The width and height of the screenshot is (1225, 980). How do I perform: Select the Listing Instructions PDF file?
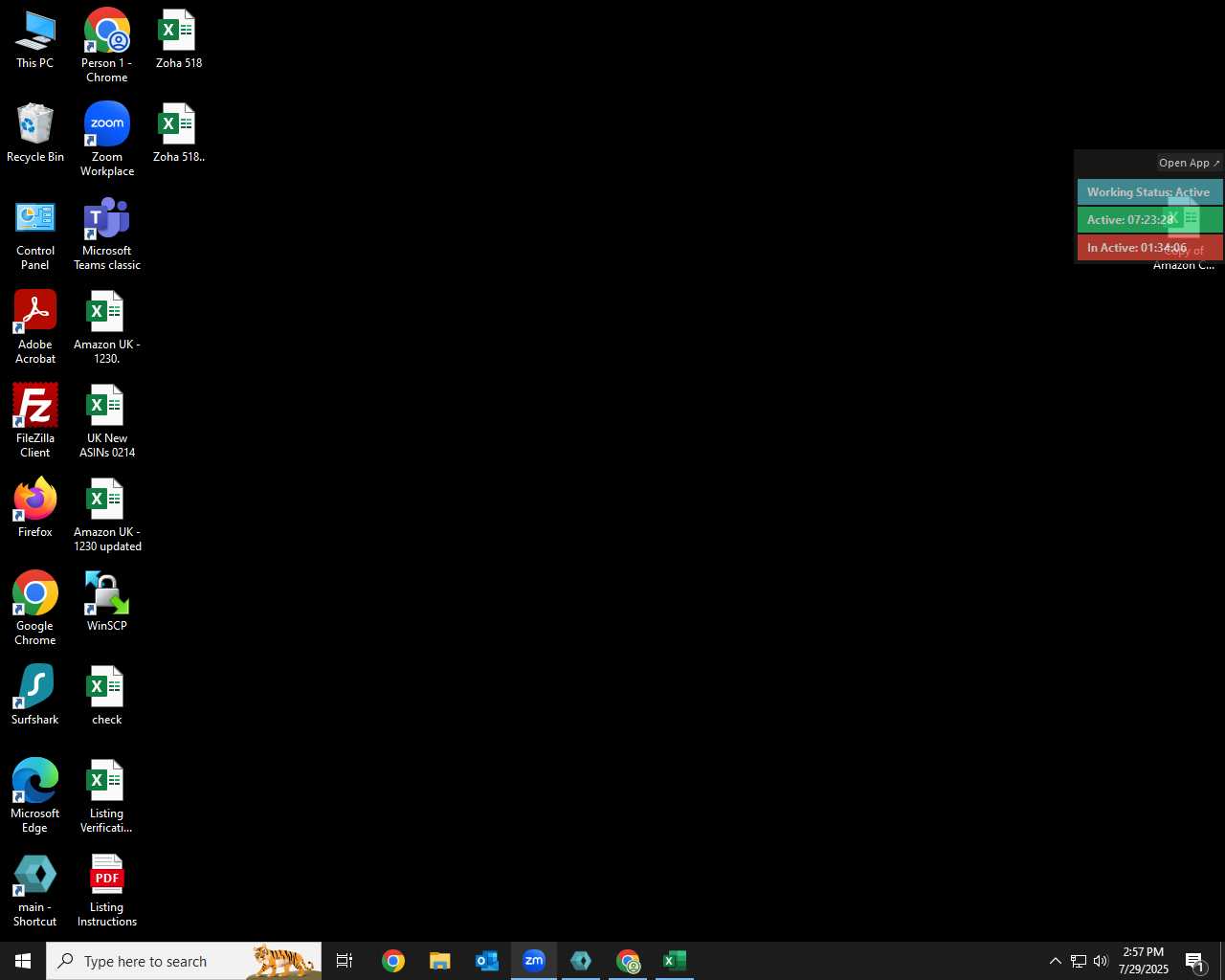(x=107, y=890)
